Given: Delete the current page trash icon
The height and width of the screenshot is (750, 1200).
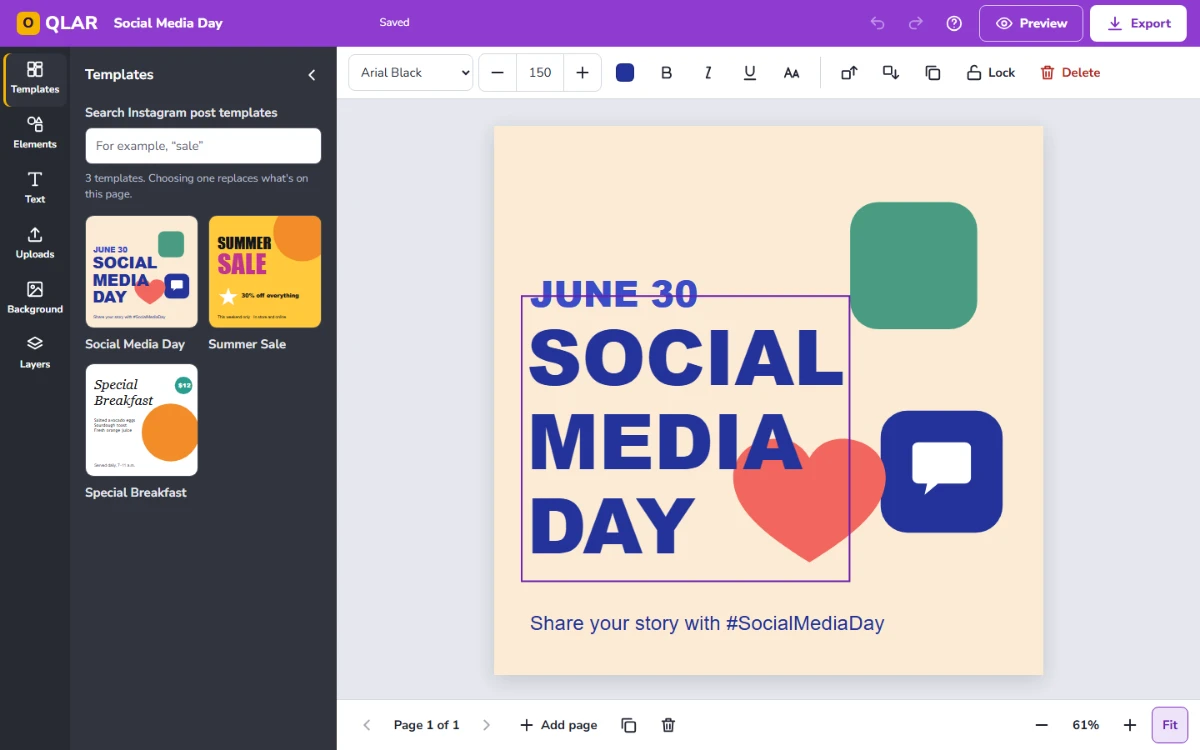Looking at the screenshot, I should (669, 725).
